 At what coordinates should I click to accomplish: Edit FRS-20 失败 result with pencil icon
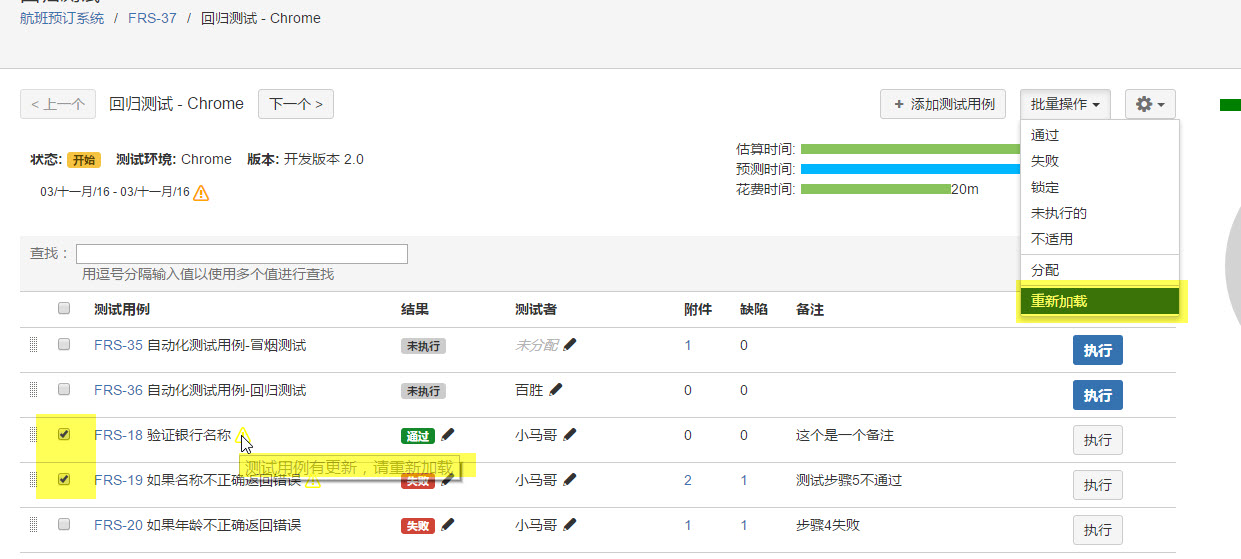tap(448, 524)
